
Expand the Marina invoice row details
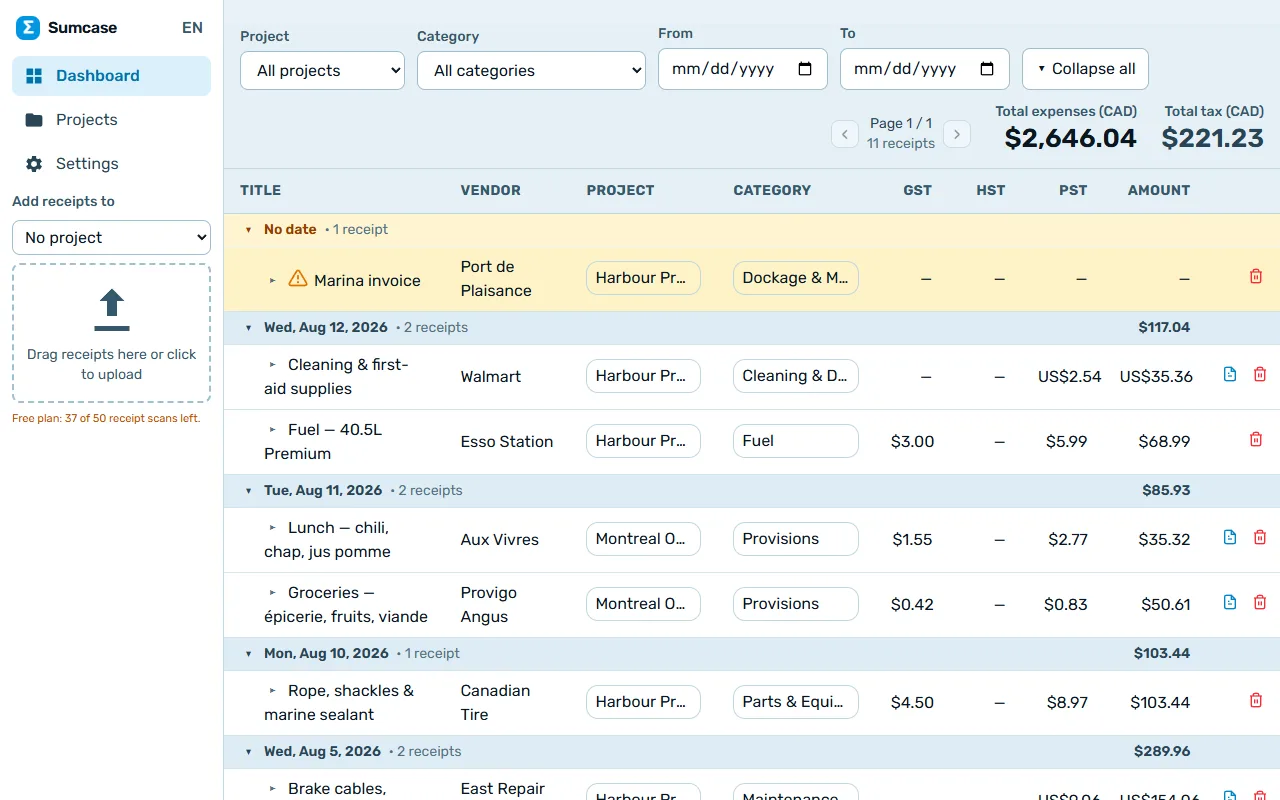pos(273,280)
